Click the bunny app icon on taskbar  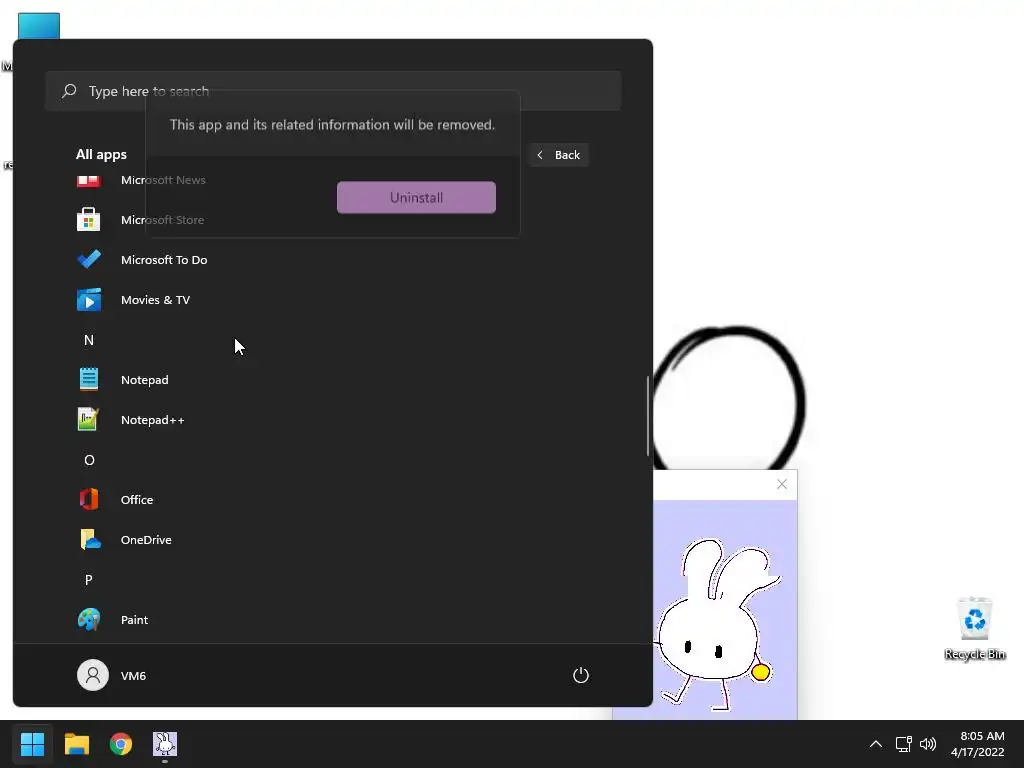coord(165,744)
